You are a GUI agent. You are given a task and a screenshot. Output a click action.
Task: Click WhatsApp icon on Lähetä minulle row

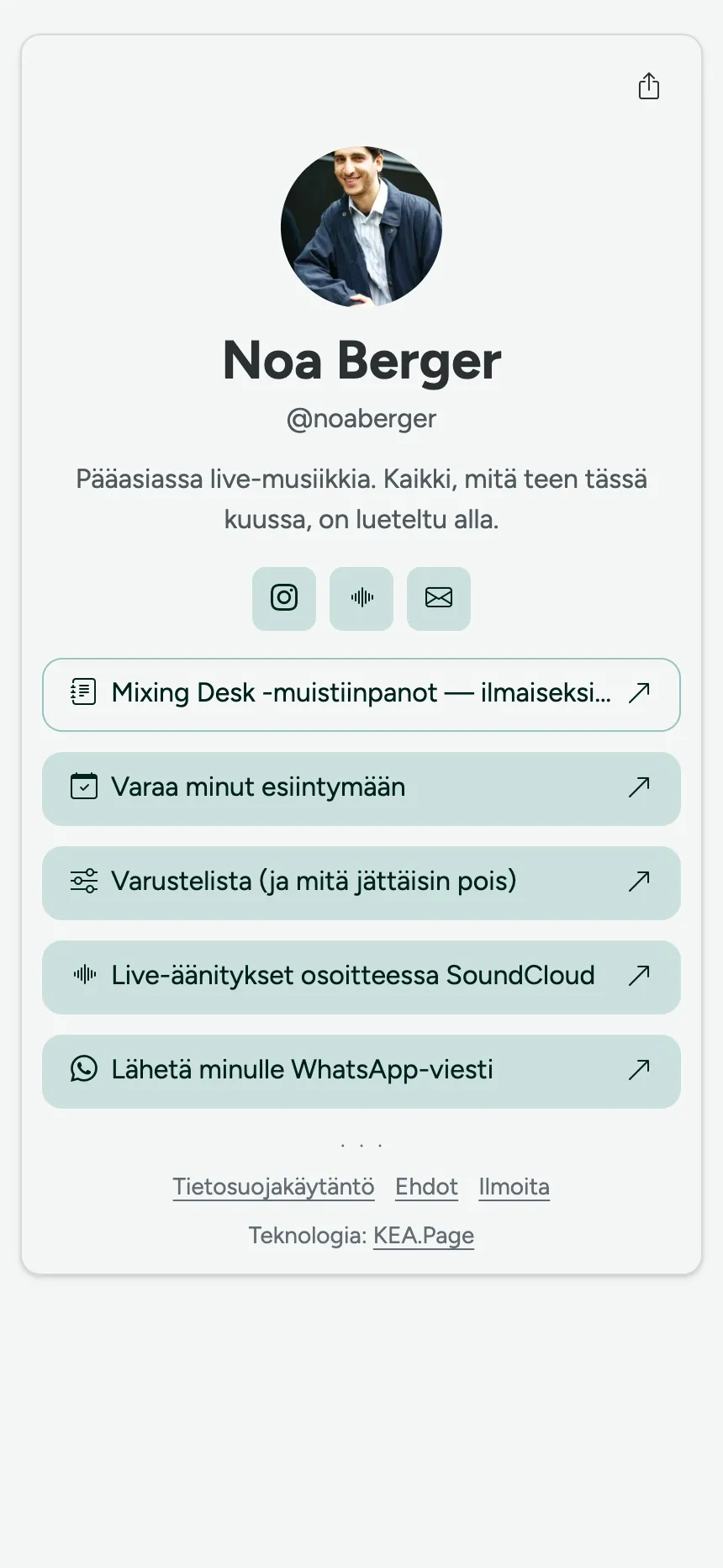(x=83, y=1069)
